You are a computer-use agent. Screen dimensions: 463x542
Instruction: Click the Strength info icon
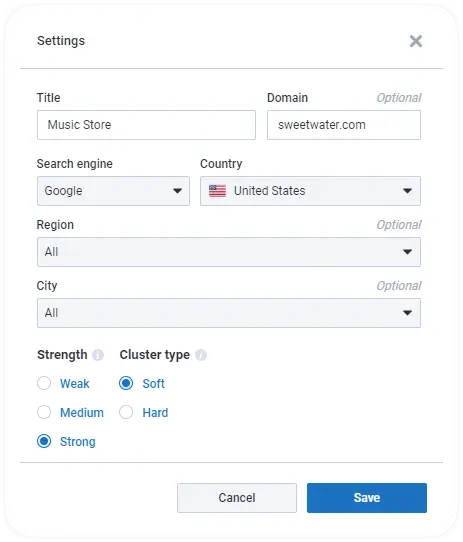(x=98, y=355)
